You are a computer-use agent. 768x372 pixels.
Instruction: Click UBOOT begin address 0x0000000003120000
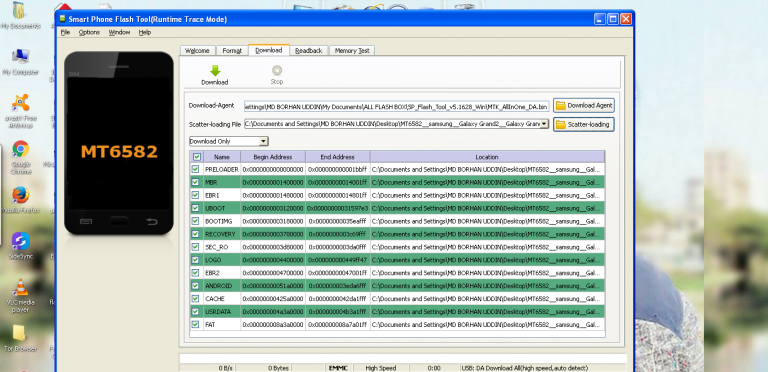pos(273,208)
